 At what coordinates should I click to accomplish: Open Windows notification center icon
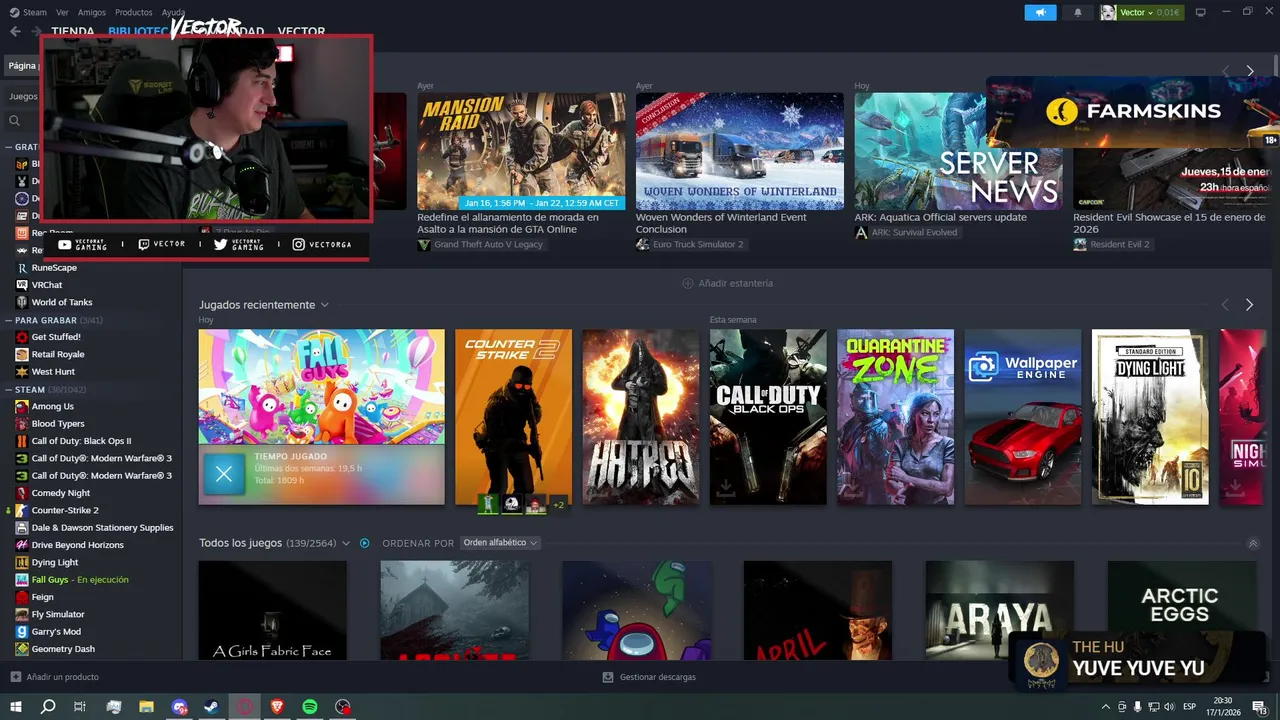(1260, 706)
